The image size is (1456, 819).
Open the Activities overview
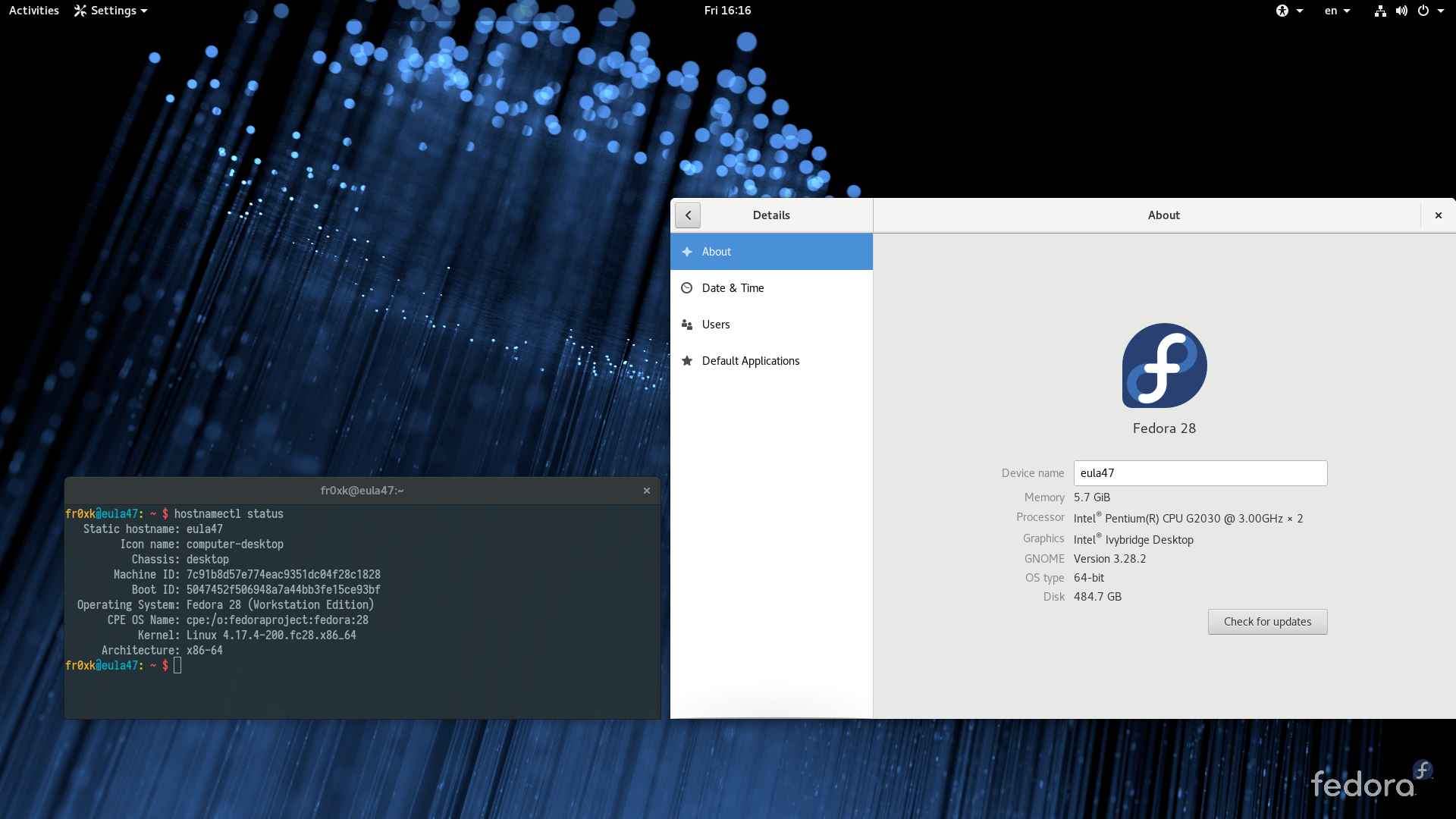coord(34,11)
